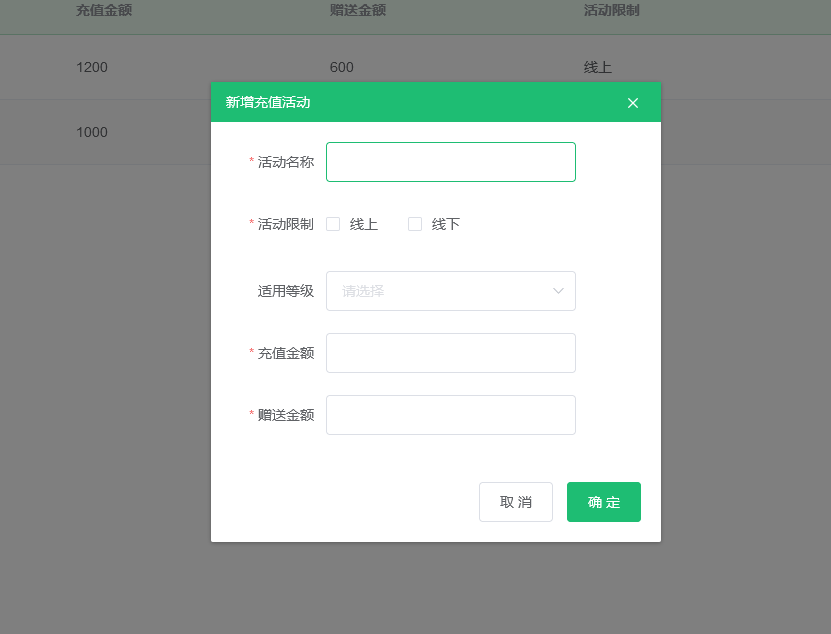Click the dropdown arrow beside 请选择
Image resolution: width=831 pixels, height=634 pixels.
coord(559,291)
